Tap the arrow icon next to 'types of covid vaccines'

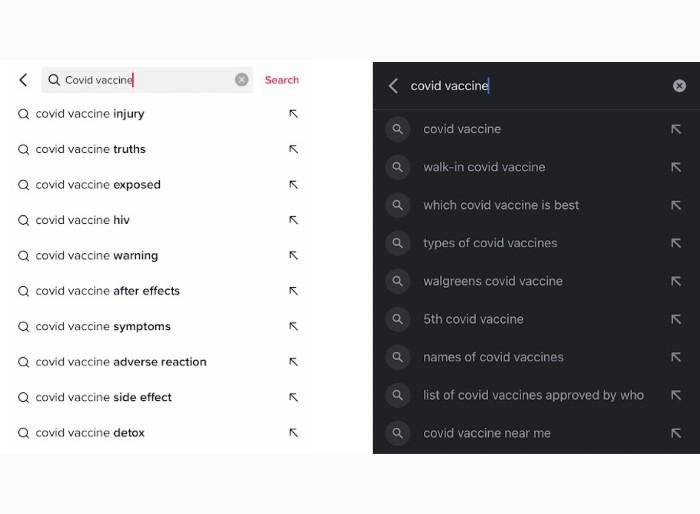(x=676, y=243)
